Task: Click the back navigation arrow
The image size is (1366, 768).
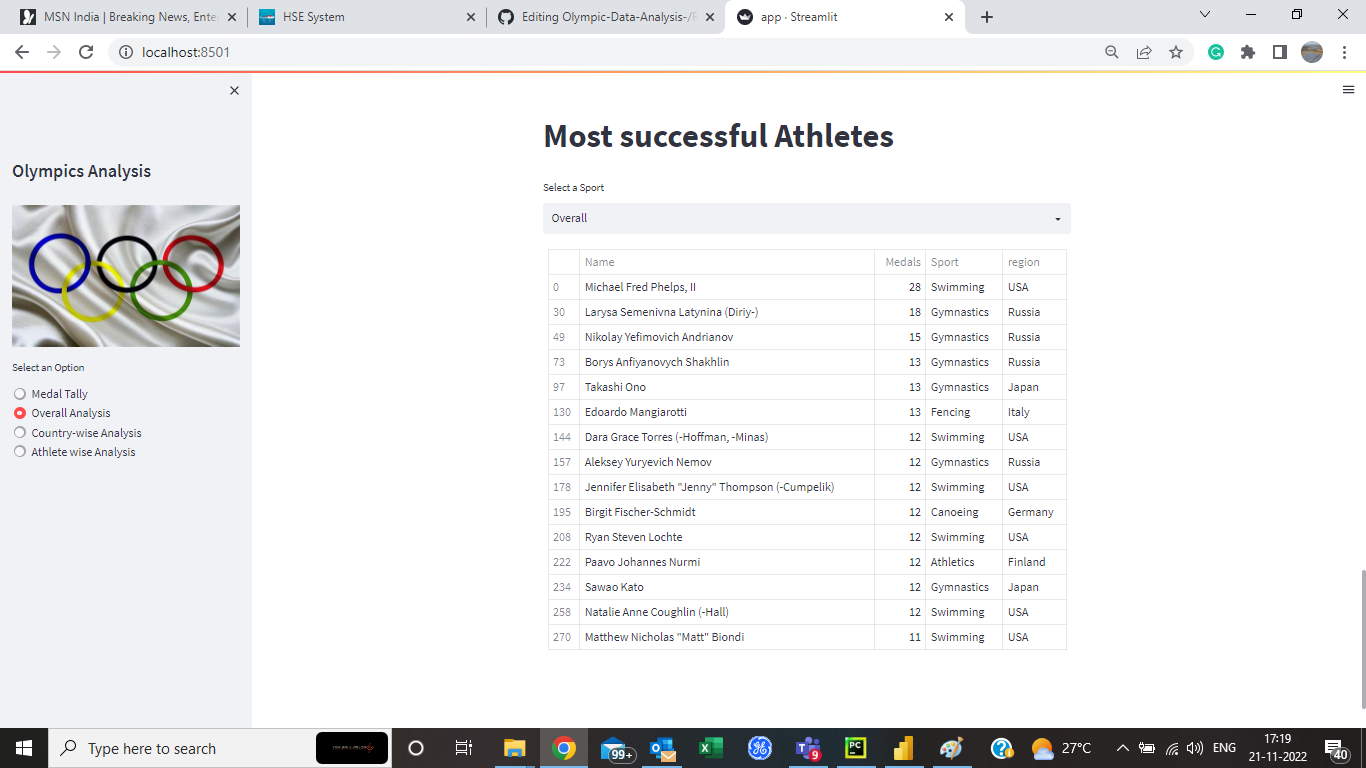Action: [21, 51]
